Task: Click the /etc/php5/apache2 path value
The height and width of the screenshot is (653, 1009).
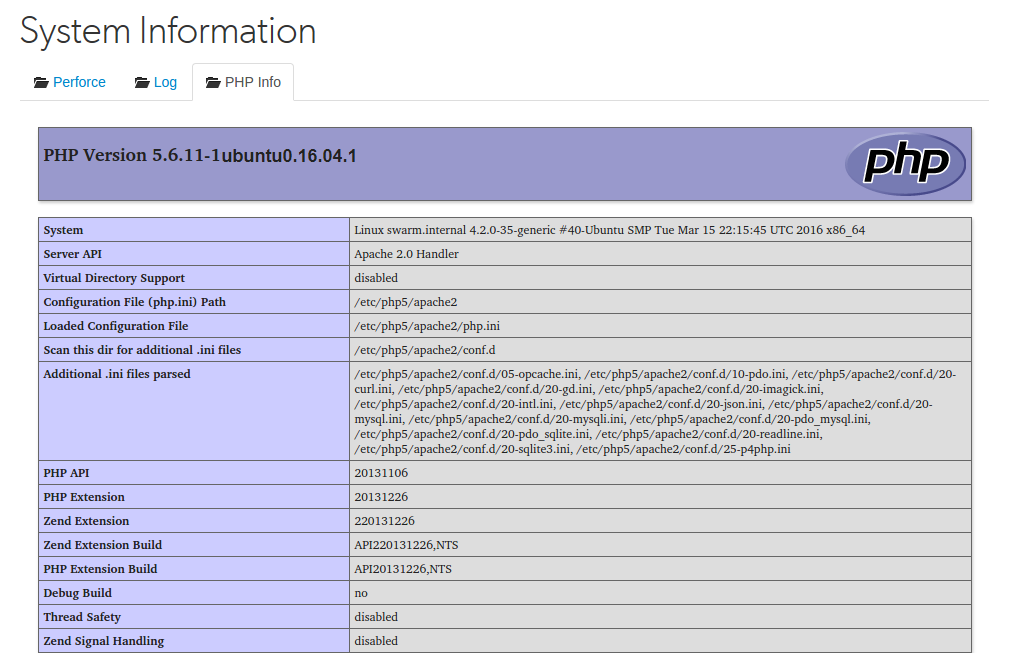Action: (x=405, y=302)
